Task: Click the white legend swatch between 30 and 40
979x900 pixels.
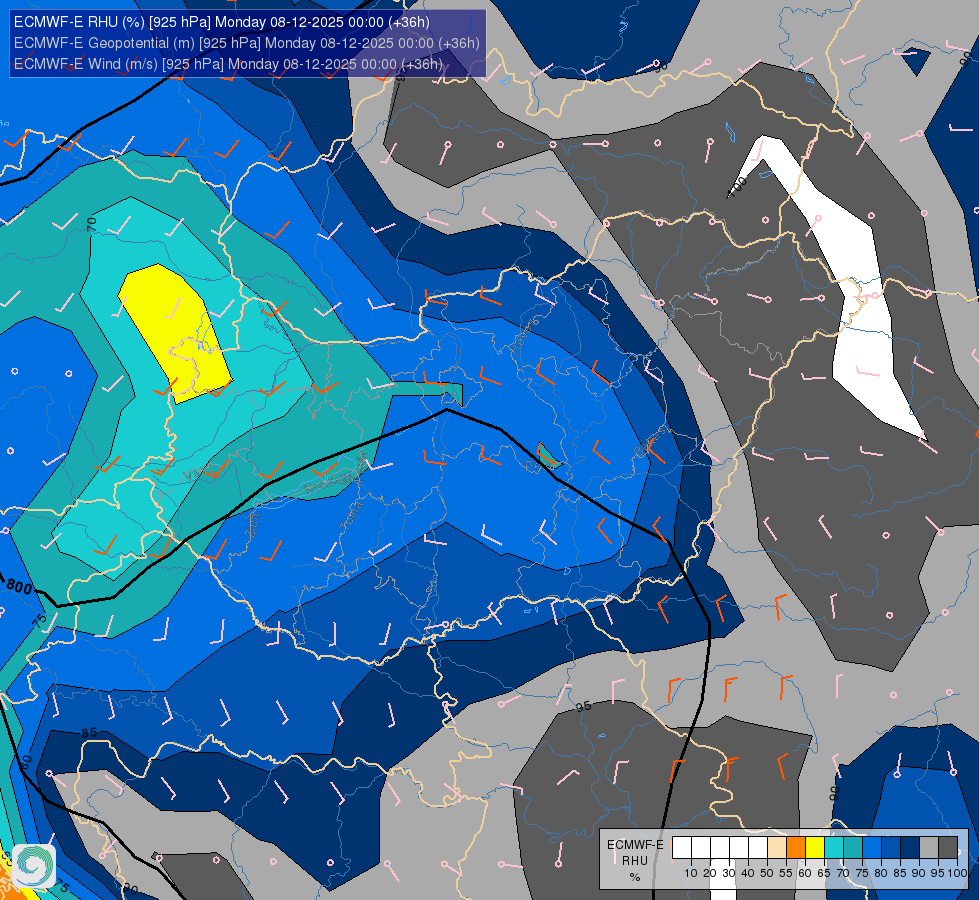Action: click(739, 848)
